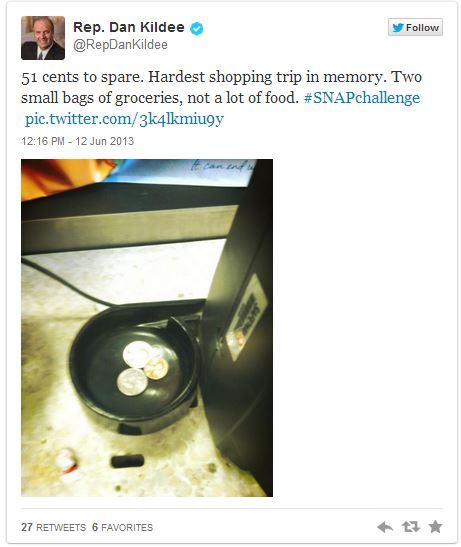View the 6 favorites list
Image resolution: width=461 pixels, height=547 pixels.
(122, 527)
